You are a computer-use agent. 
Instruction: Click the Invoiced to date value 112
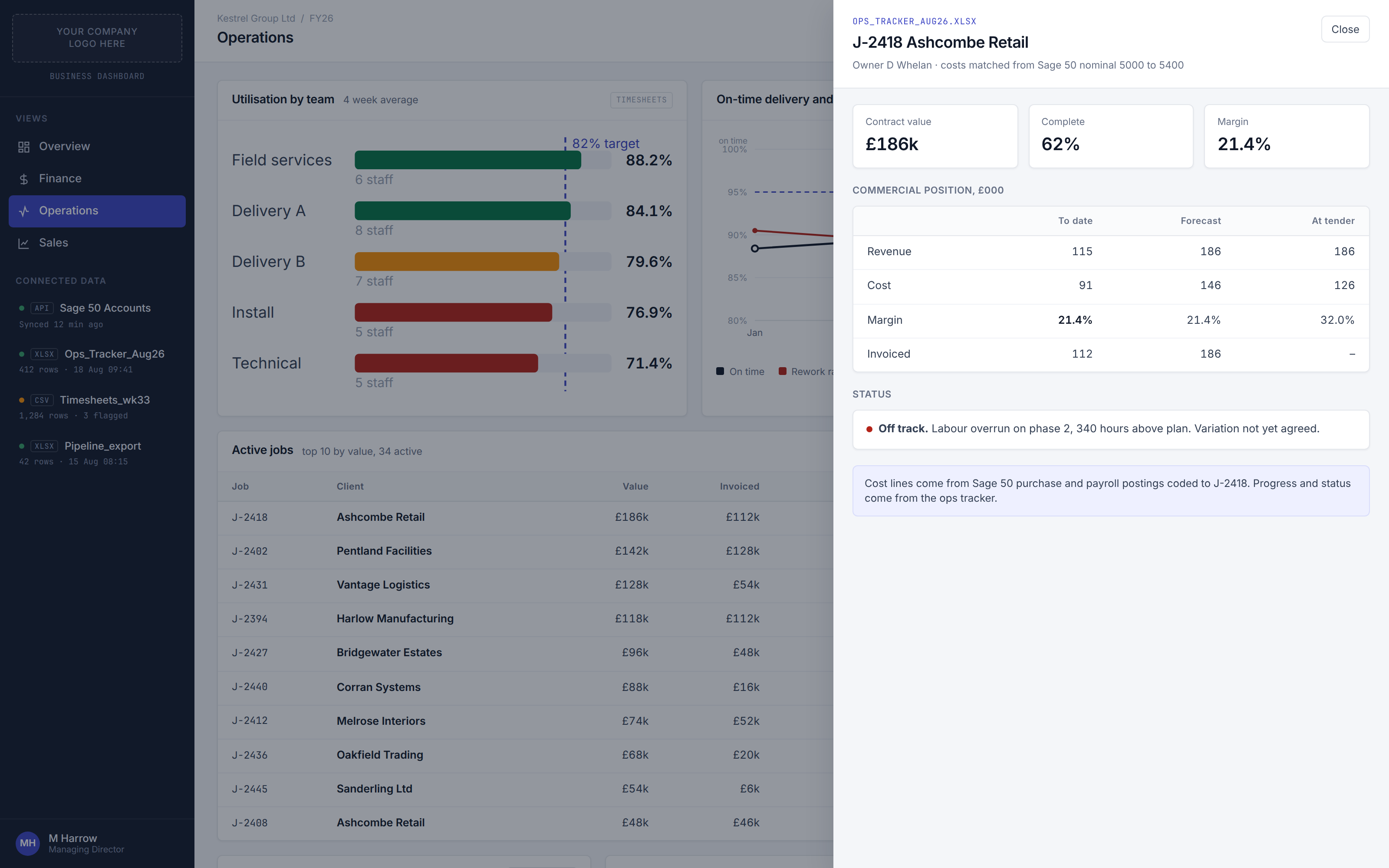[x=1082, y=354]
